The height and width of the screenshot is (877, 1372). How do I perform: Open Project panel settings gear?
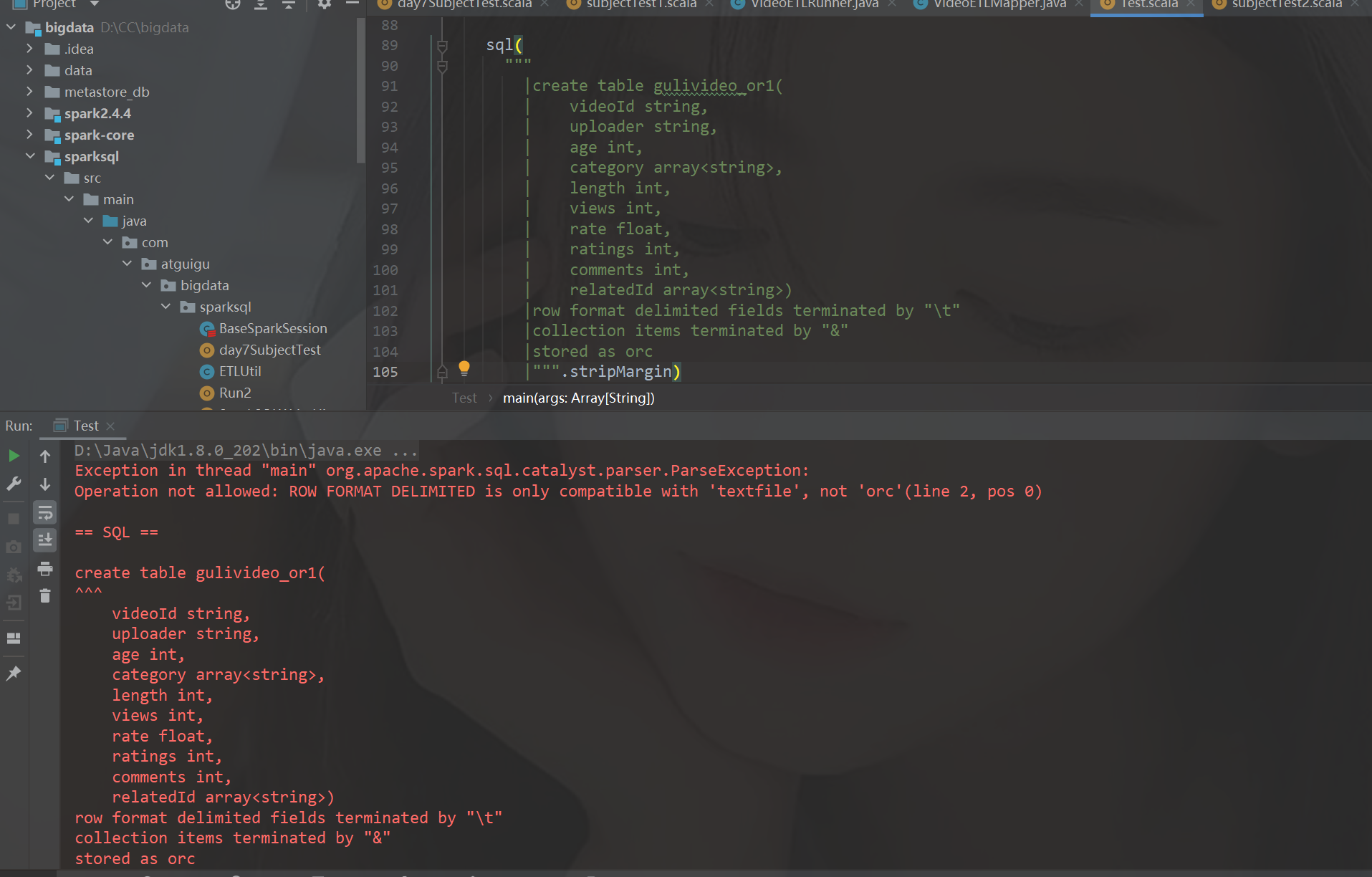pos(325,4)
